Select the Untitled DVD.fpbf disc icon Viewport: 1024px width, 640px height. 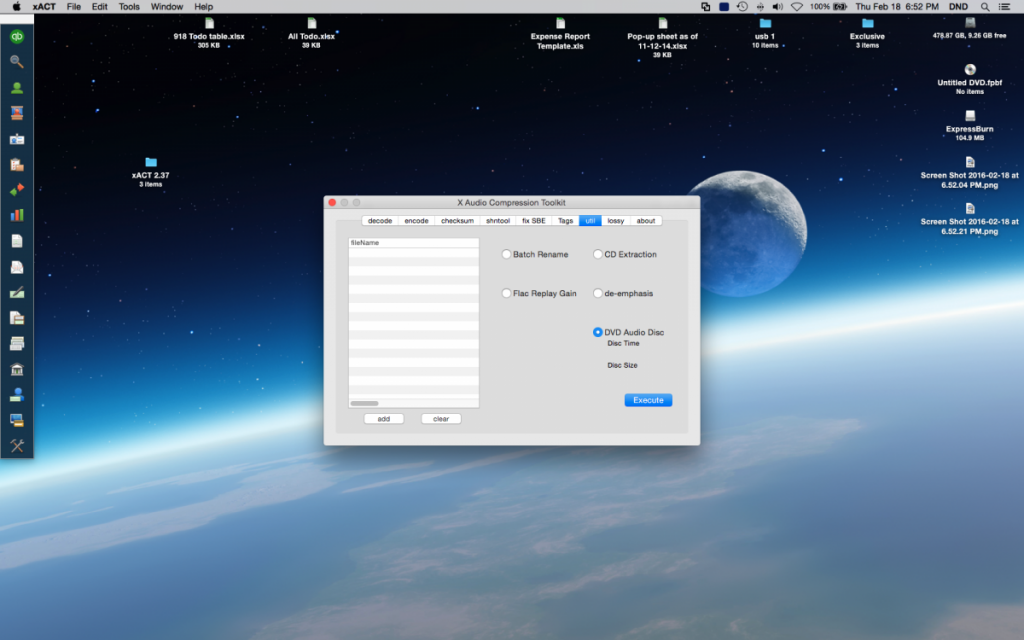click(x=970, y=70)
